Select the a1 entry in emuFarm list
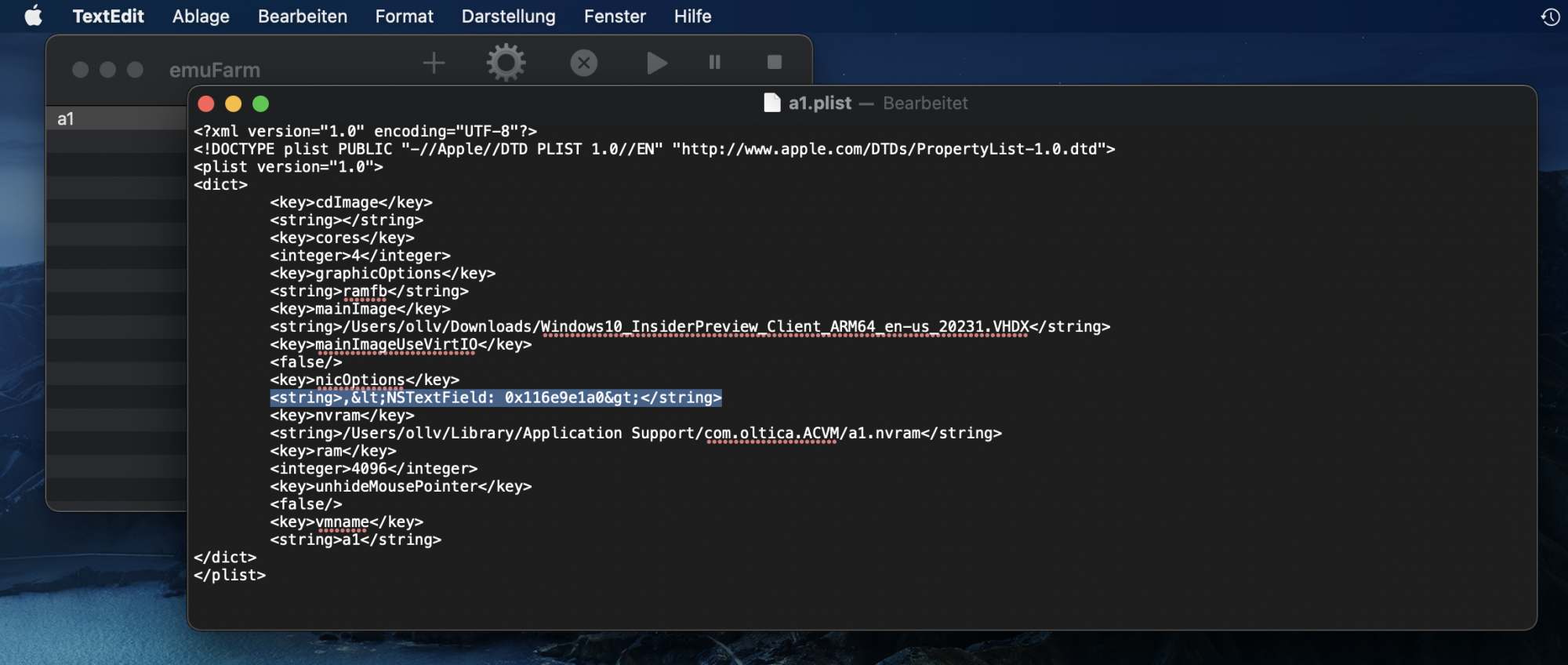The width and height of the screenshot is (1568, 665). click(117, 118)
